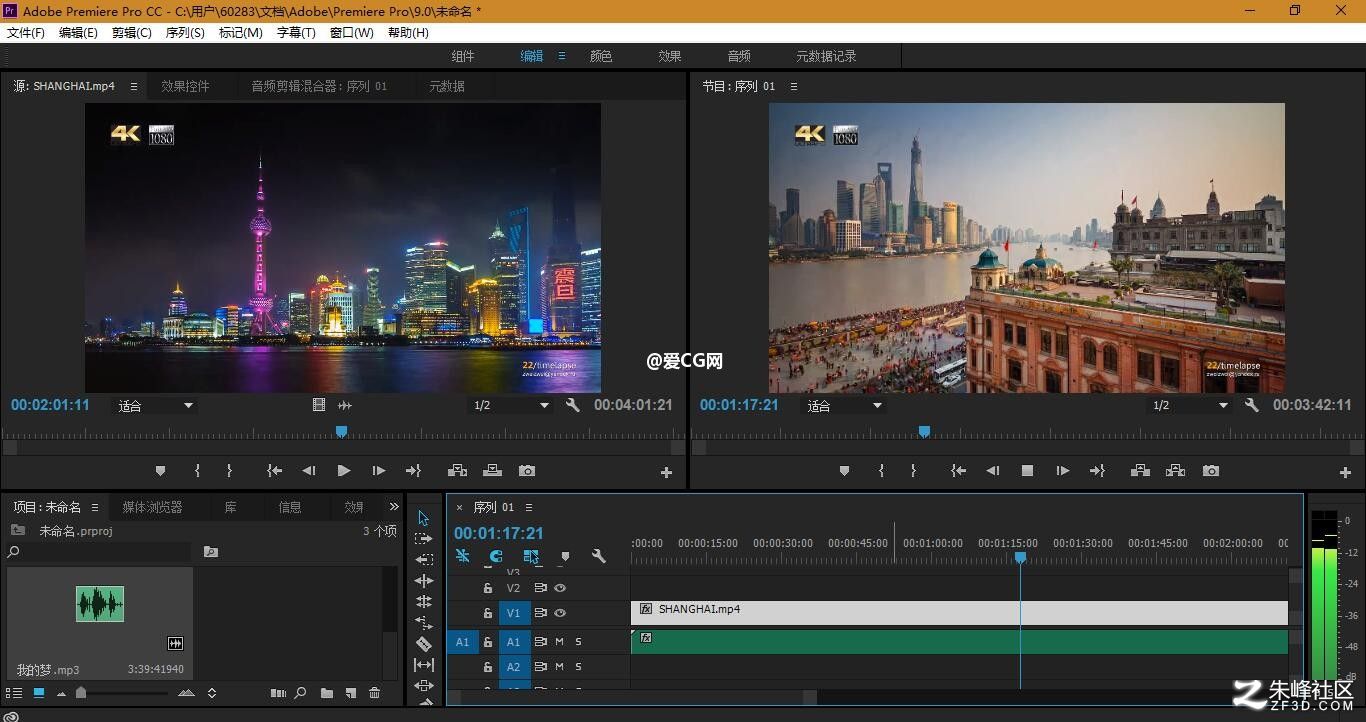Image resolution: width=1366 pixels, height=722 pixels.
Task: Toggle lock on track V1
Action: (488, 613)
